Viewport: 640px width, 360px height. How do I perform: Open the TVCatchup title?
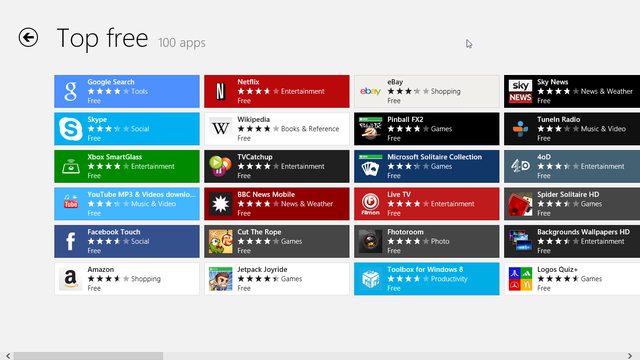coord(255,157)
